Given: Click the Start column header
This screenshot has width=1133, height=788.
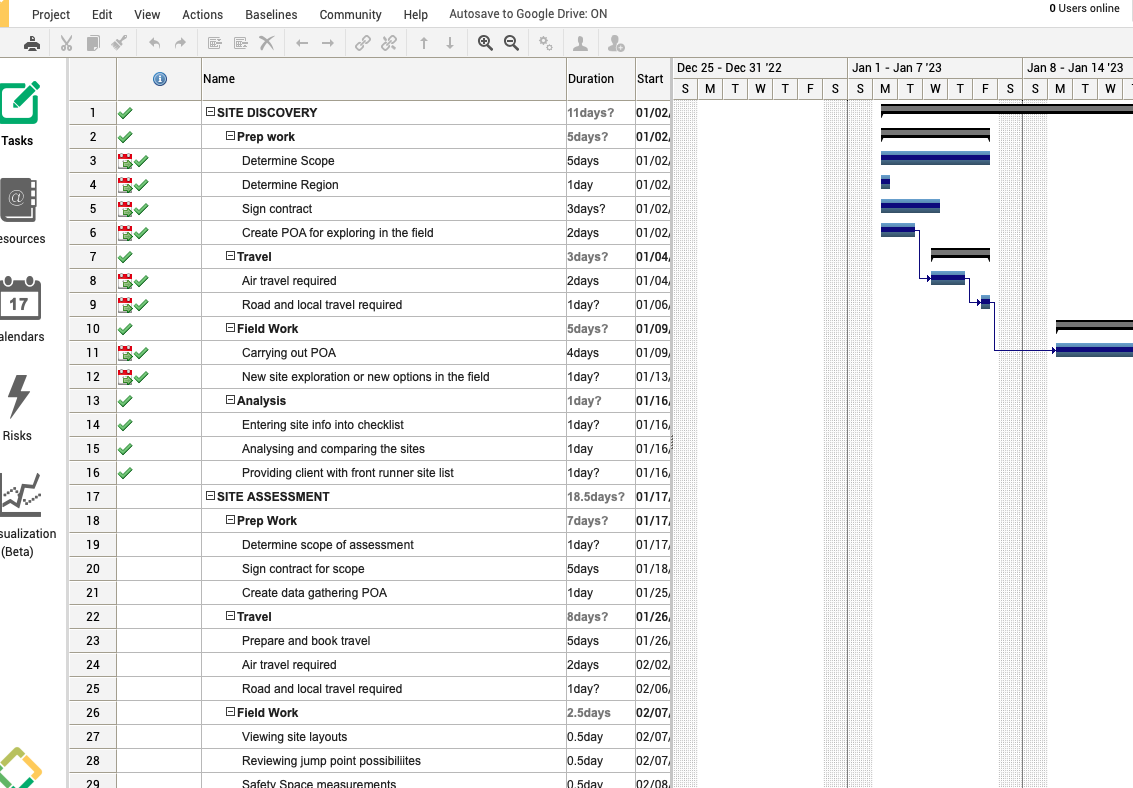Looking at the screenshot, I should click(652, 79).
